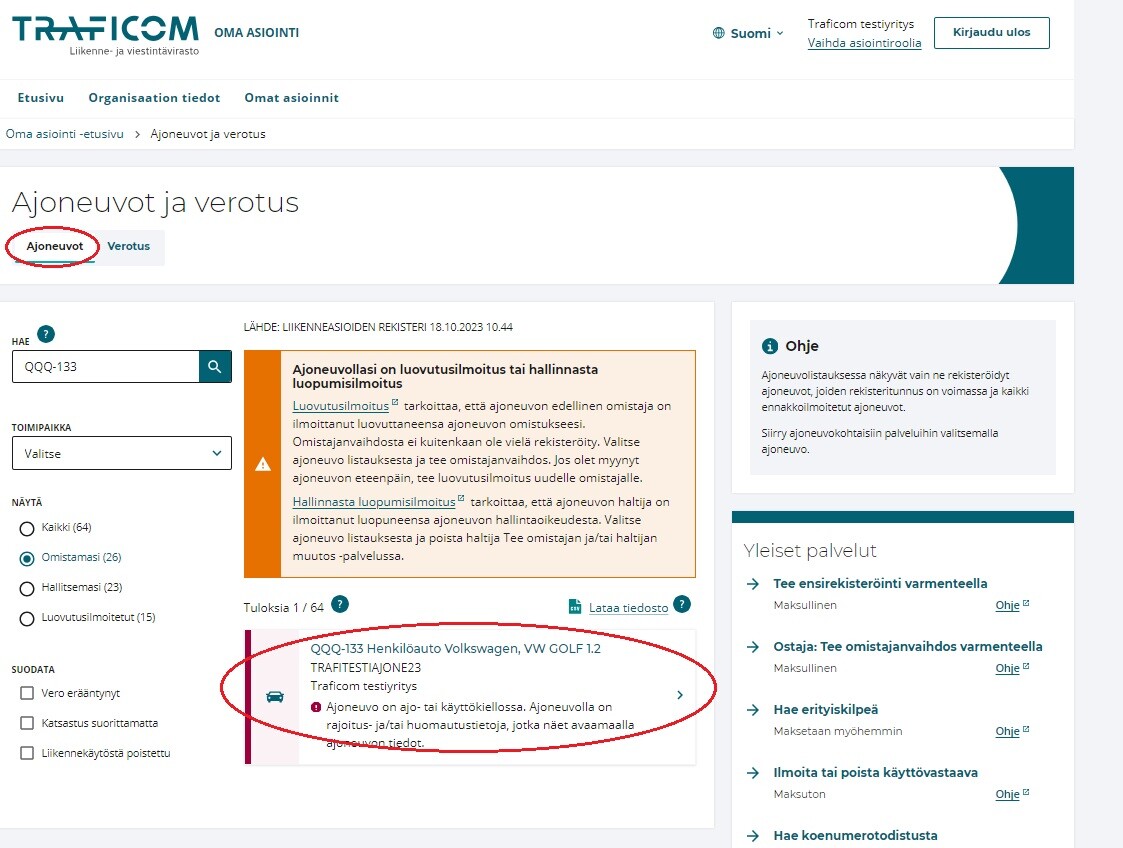
Task: Click the TRAFITESTIAJONE23 text
Action: (365, 668)
